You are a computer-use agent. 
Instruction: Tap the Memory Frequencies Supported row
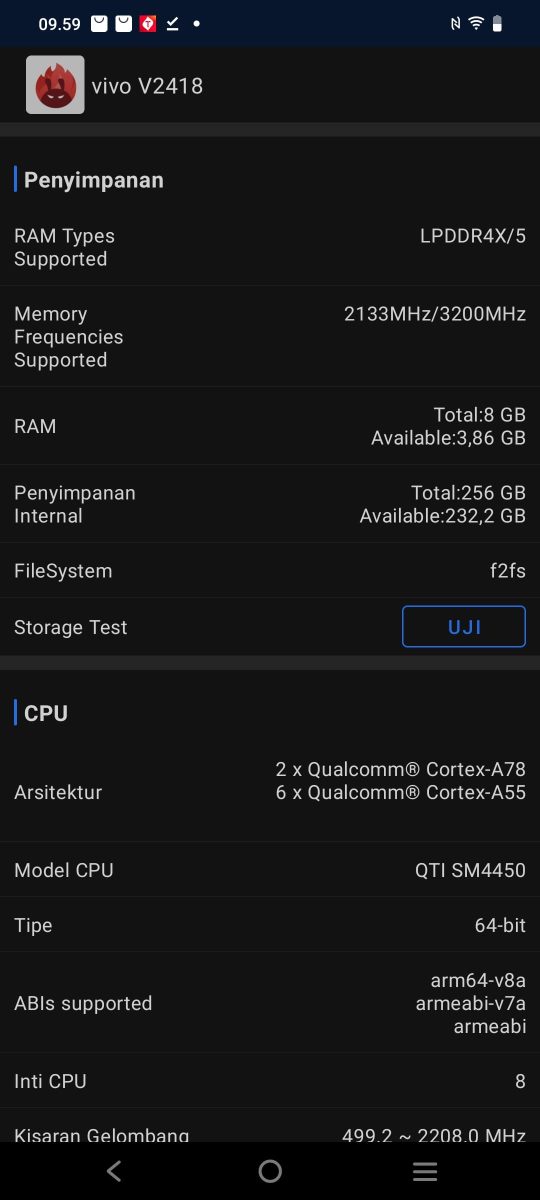tap(270, 337)
